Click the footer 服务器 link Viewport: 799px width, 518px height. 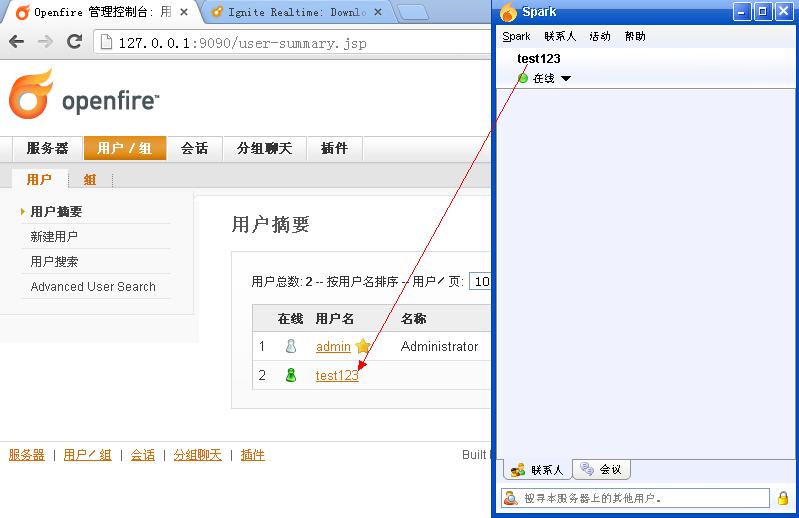(26, 455)
